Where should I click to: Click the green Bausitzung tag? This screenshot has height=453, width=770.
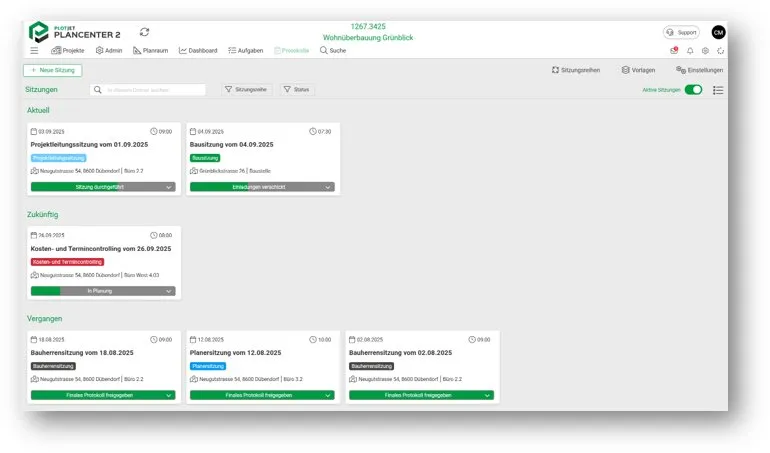205,158
